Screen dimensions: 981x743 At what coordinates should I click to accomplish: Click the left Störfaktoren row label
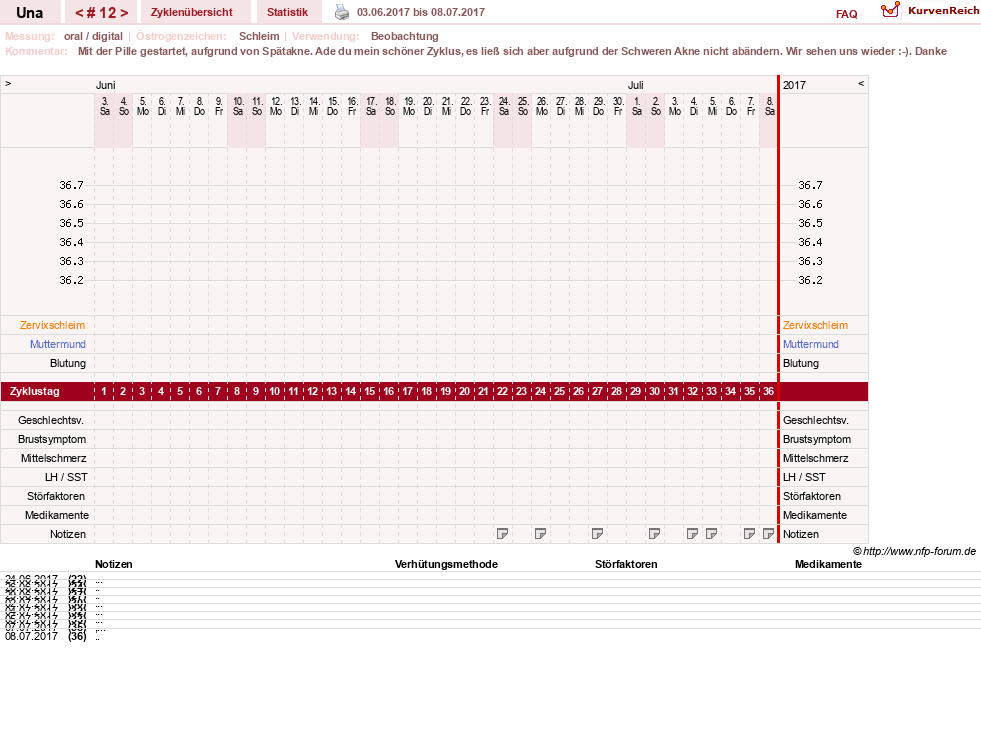pos(56,496)
